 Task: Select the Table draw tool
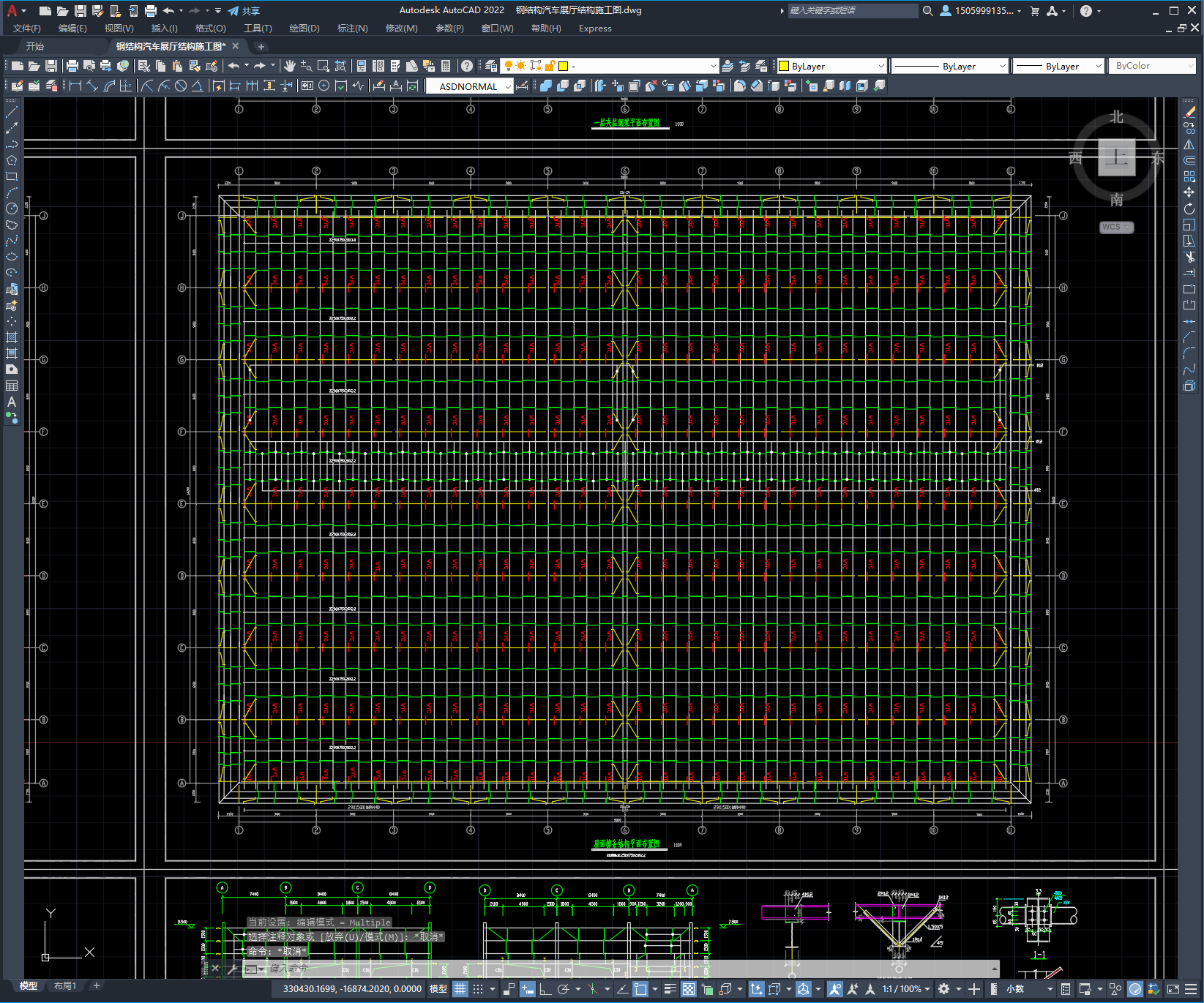[12, 386]
